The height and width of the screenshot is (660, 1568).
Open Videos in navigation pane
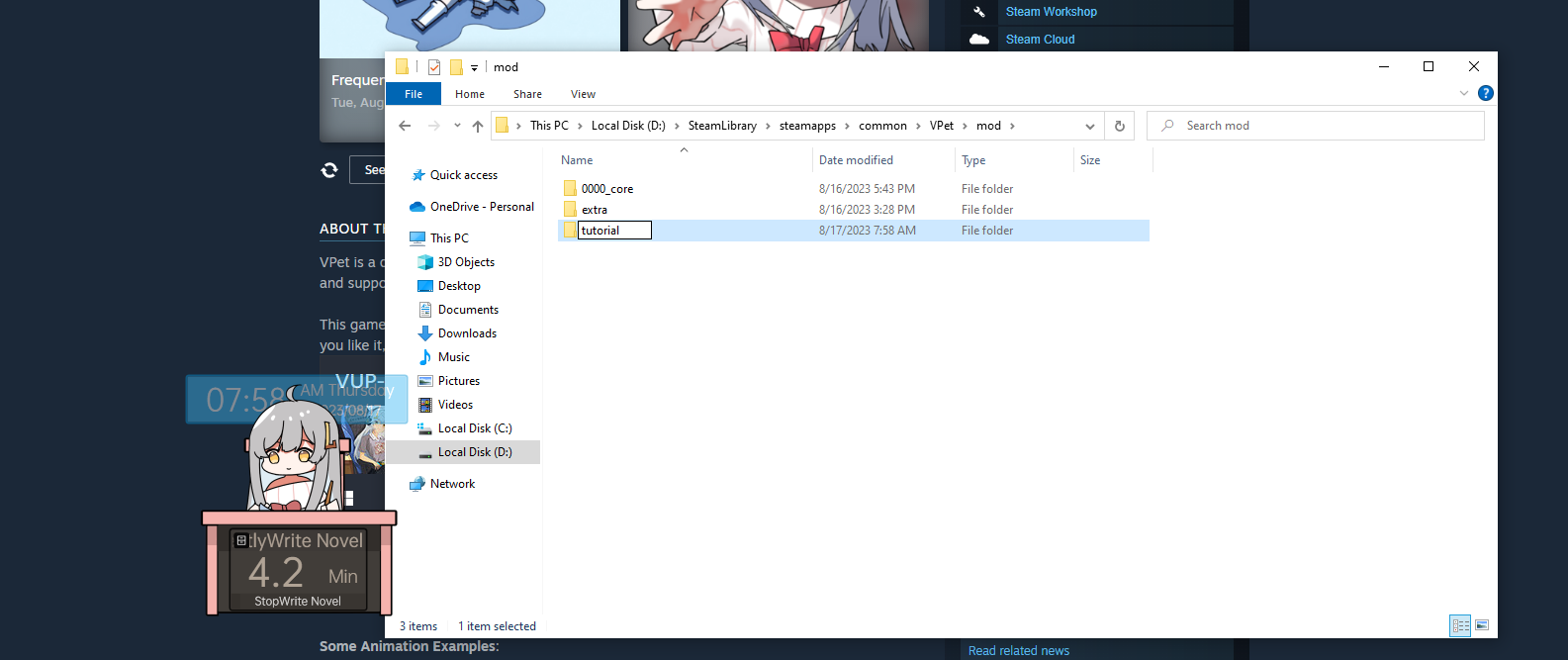(455, 405)
